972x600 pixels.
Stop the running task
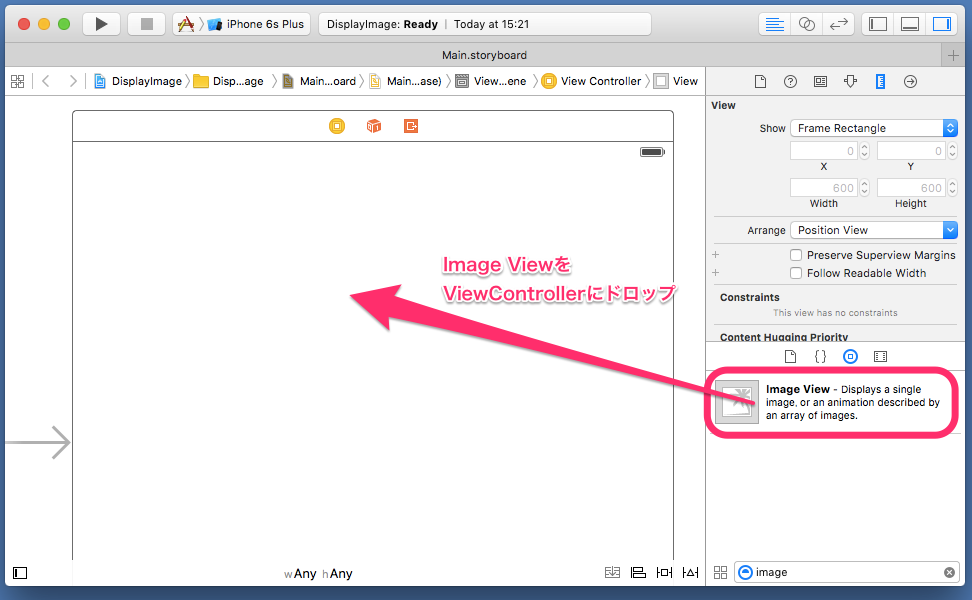tap(146, 24)
